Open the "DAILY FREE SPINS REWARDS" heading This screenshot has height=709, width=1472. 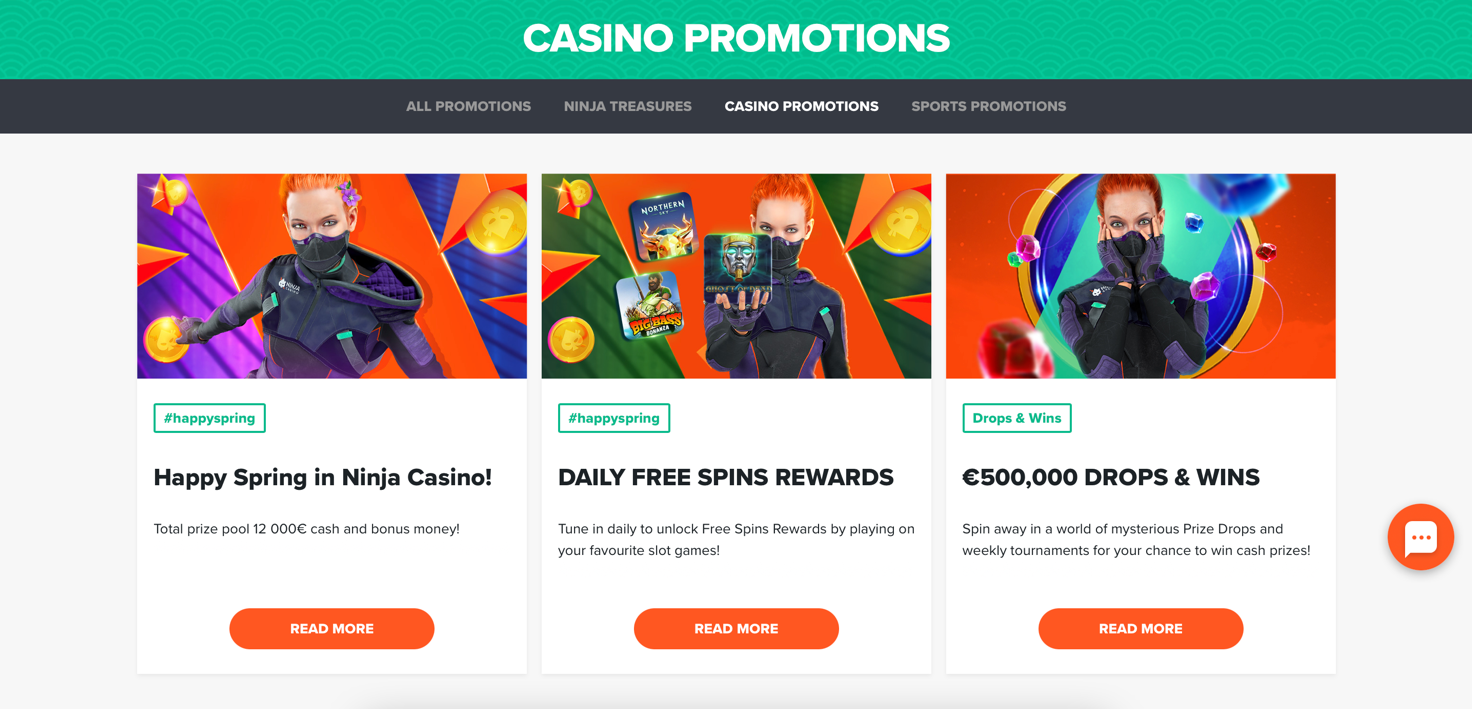(725, 478)
